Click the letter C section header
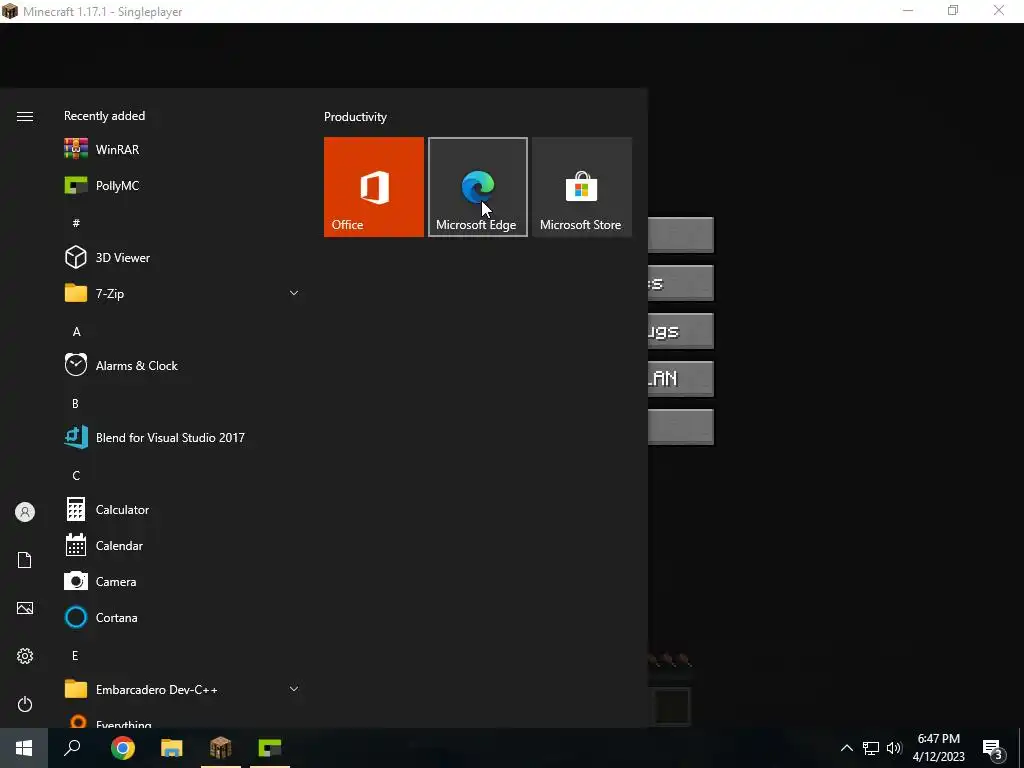Viewport: 1024px width, 768px height. point(76,475)
